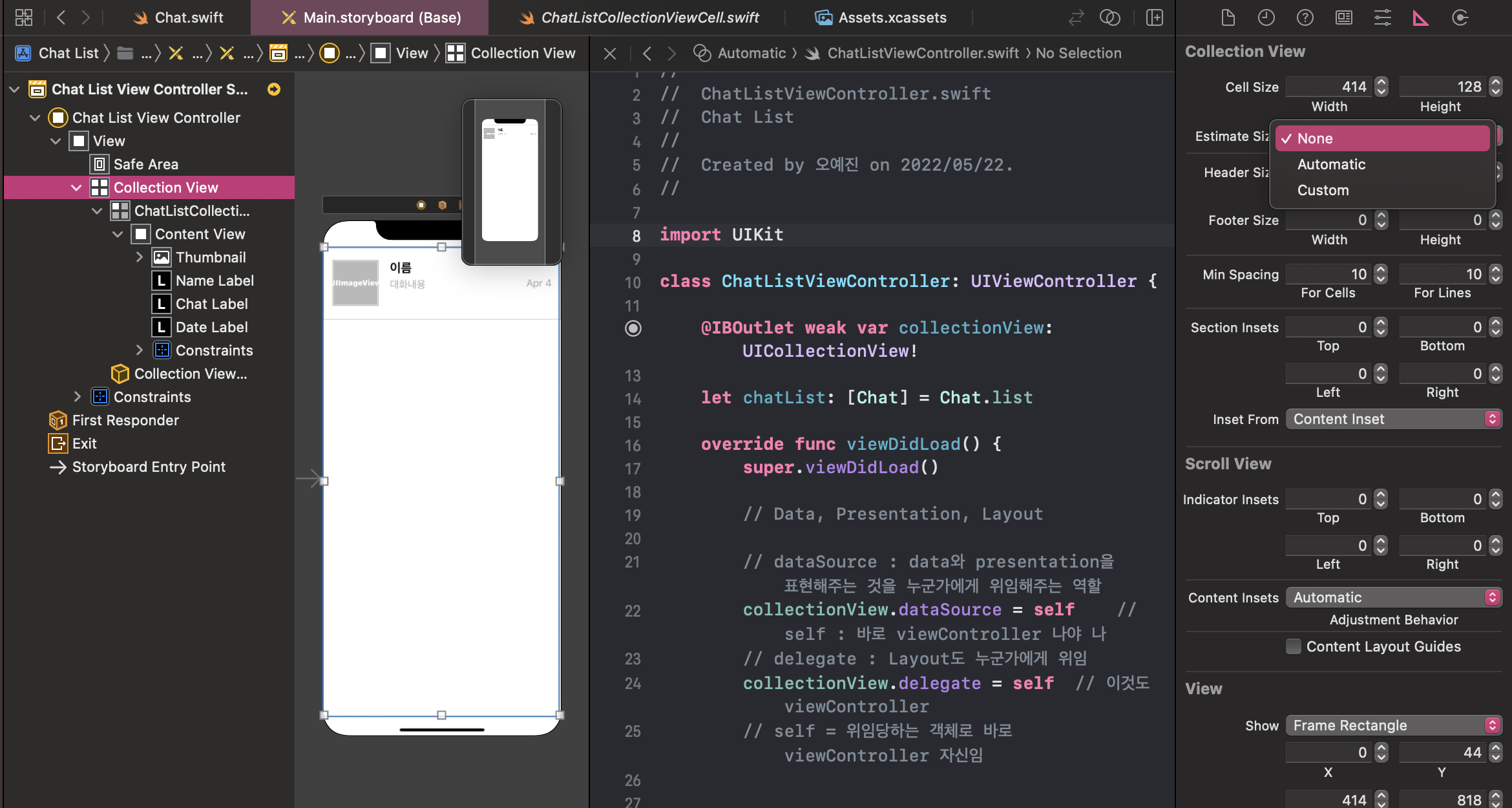This screenshot has width=1512, height=808.
Task: Select Name Label in the outline
Action: (215, 281)
